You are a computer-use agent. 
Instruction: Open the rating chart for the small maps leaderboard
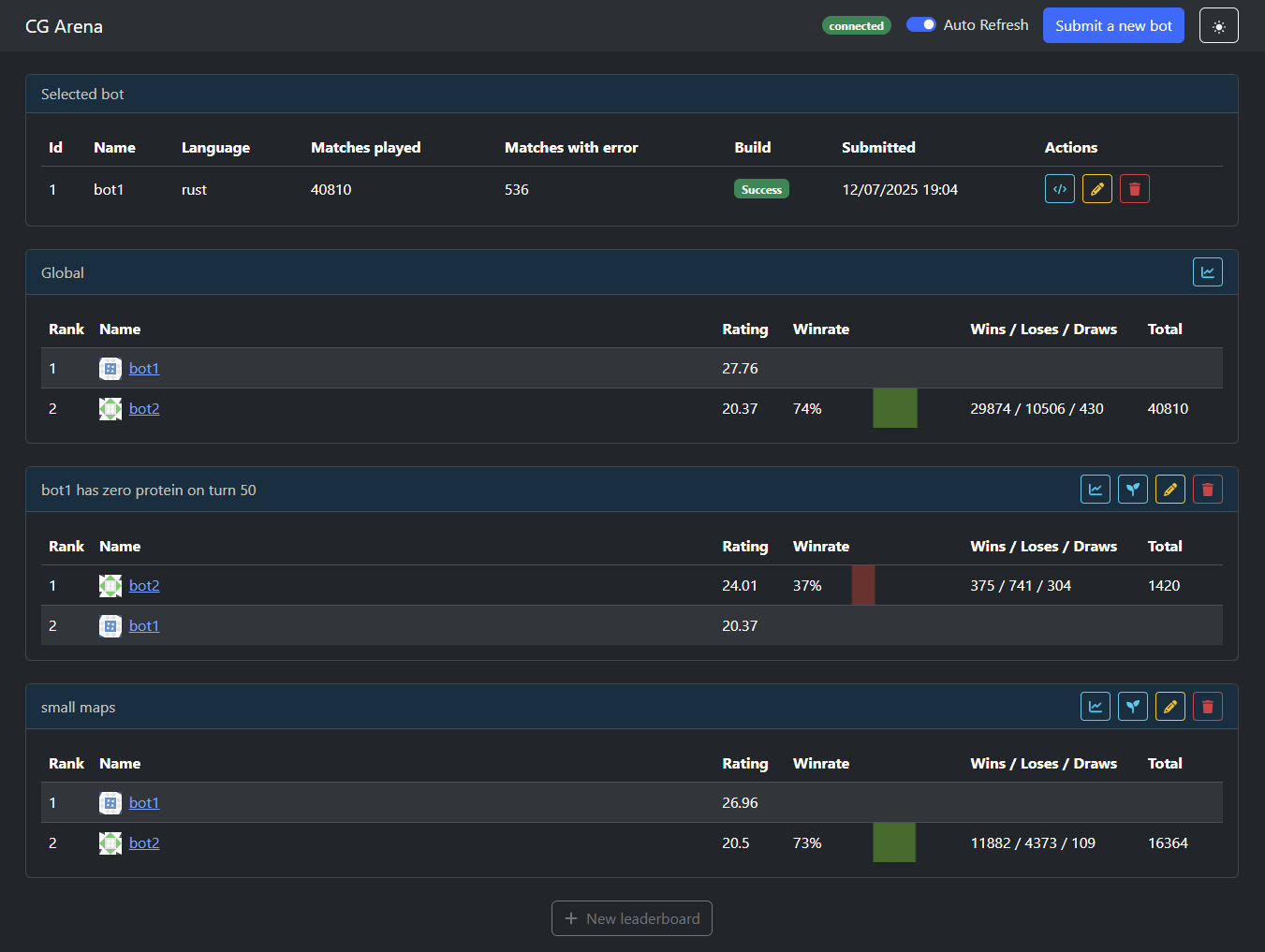[x=1095, y=706]
